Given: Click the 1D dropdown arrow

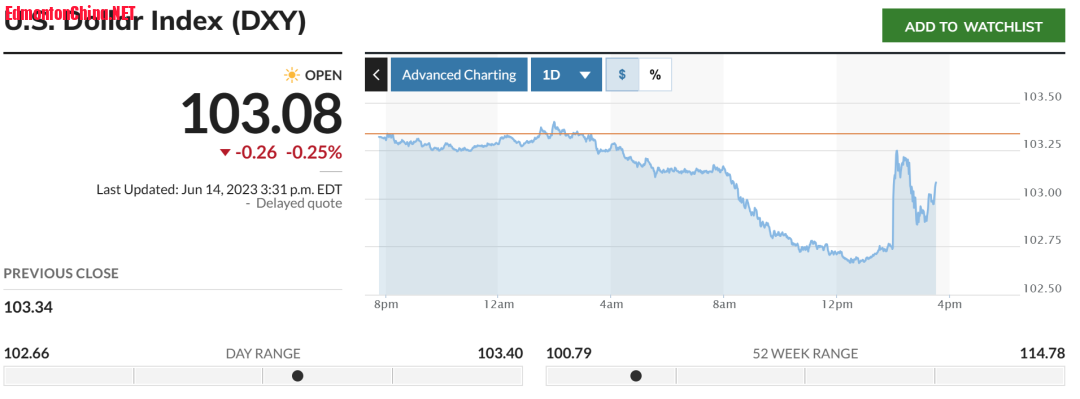Looking at the screenshot, I should point(585,75).
